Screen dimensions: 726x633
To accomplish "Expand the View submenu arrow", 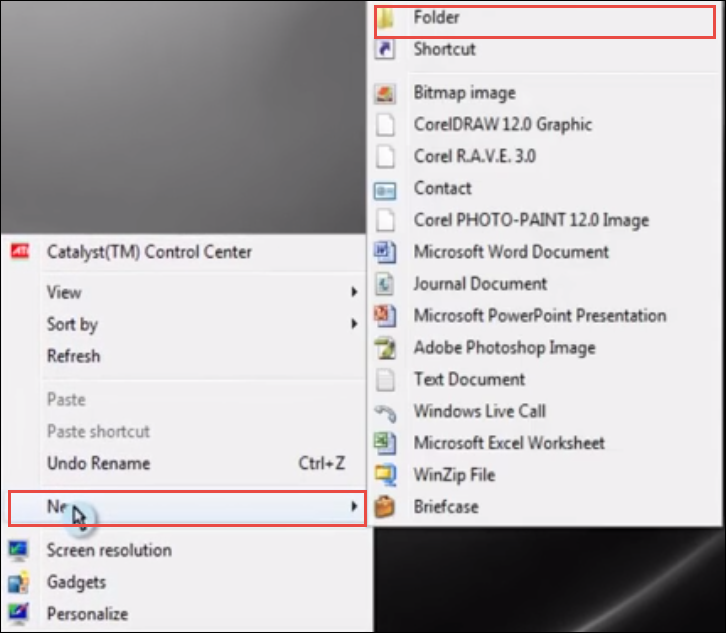I will 354,292.
